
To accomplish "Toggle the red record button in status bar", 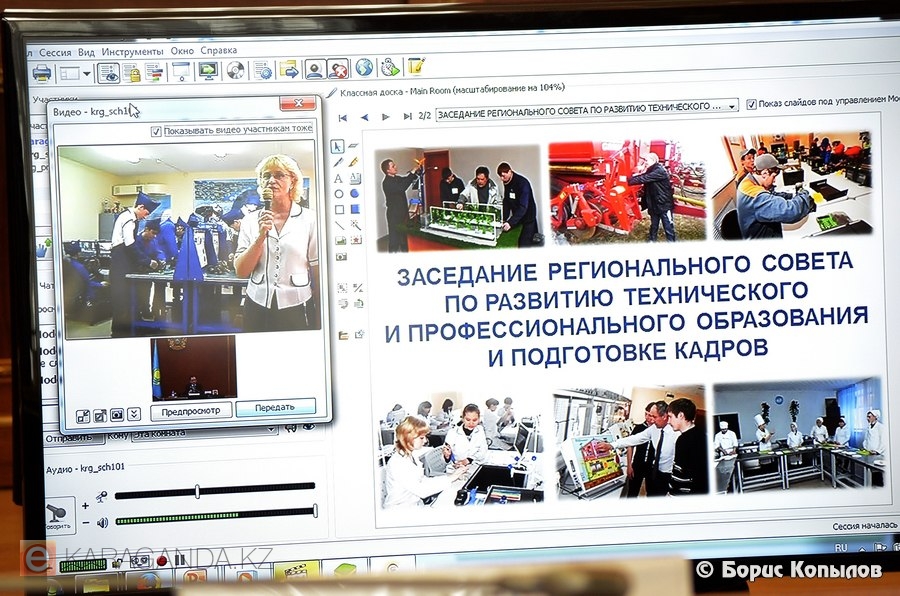I will (161, 561).
